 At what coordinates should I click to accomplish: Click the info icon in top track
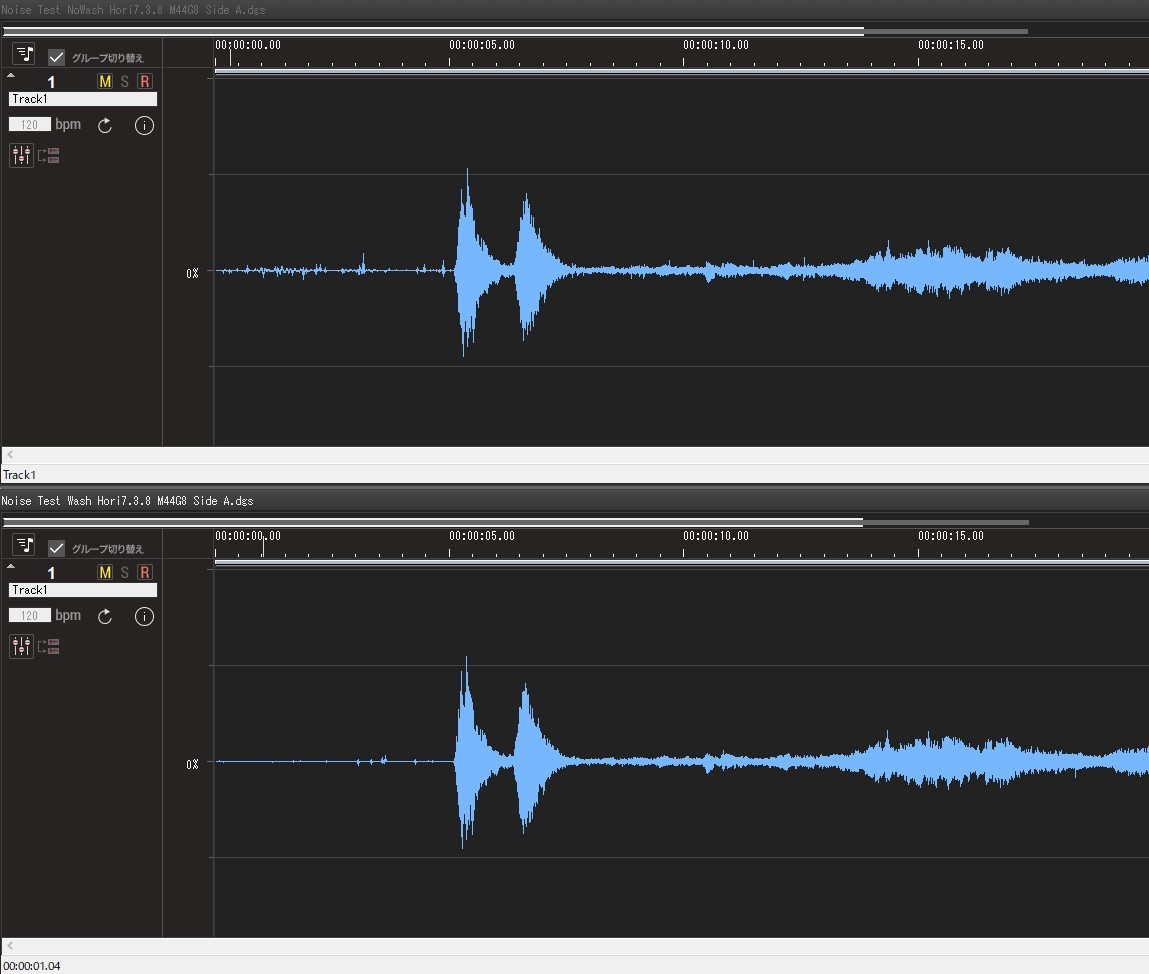pyautogui.click(x=144, y=125)
